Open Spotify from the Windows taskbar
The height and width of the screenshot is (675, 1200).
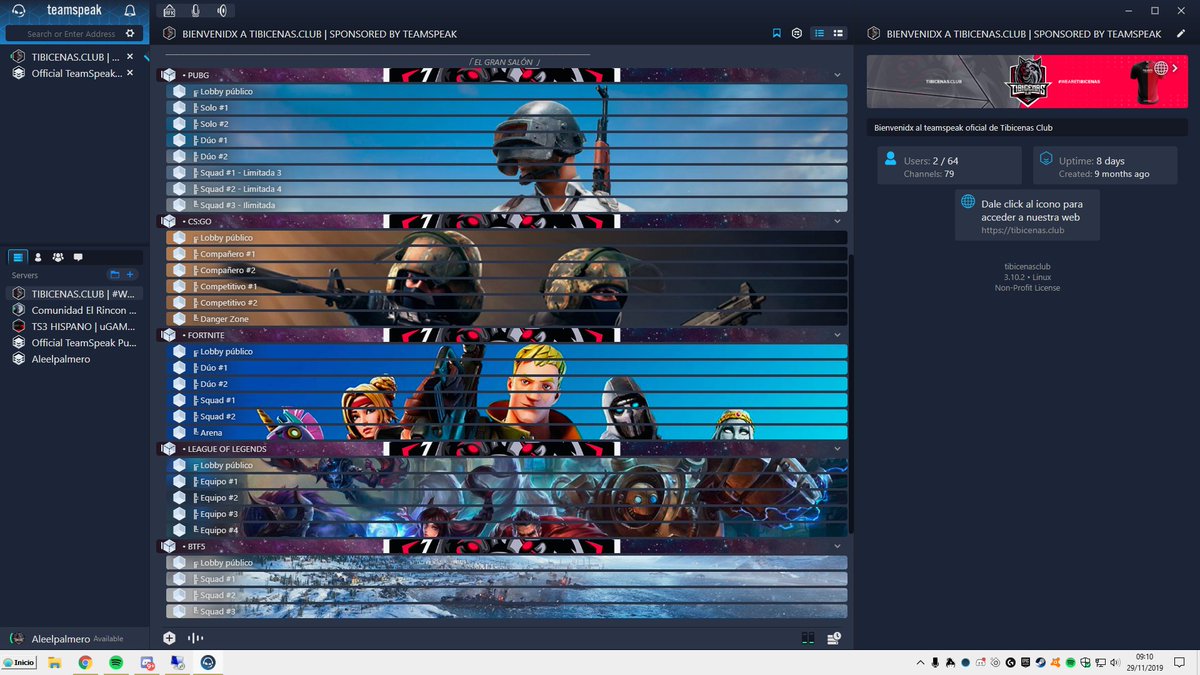[x=116, y=662]
